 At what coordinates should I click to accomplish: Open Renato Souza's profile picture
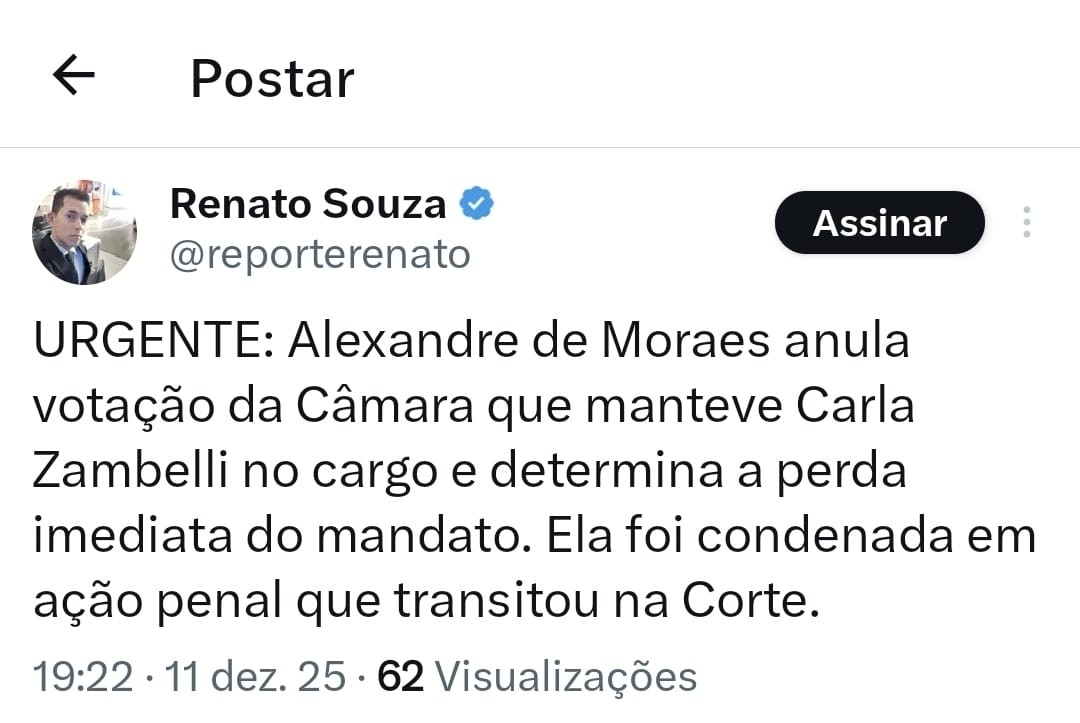pyautogui.click(x=84, y=233)
